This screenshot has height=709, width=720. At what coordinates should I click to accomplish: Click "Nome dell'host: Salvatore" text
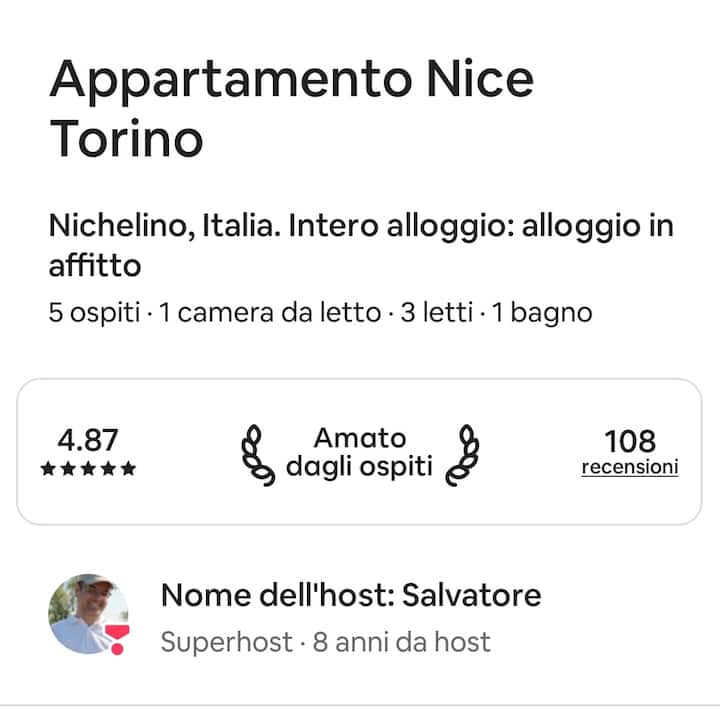[350, 596]
